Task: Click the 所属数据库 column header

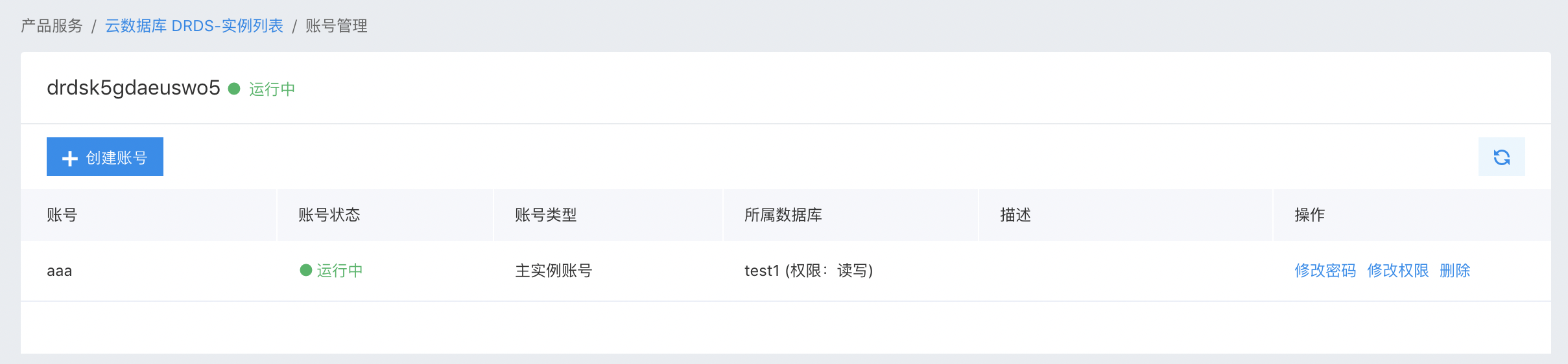Action: point(783,215)
